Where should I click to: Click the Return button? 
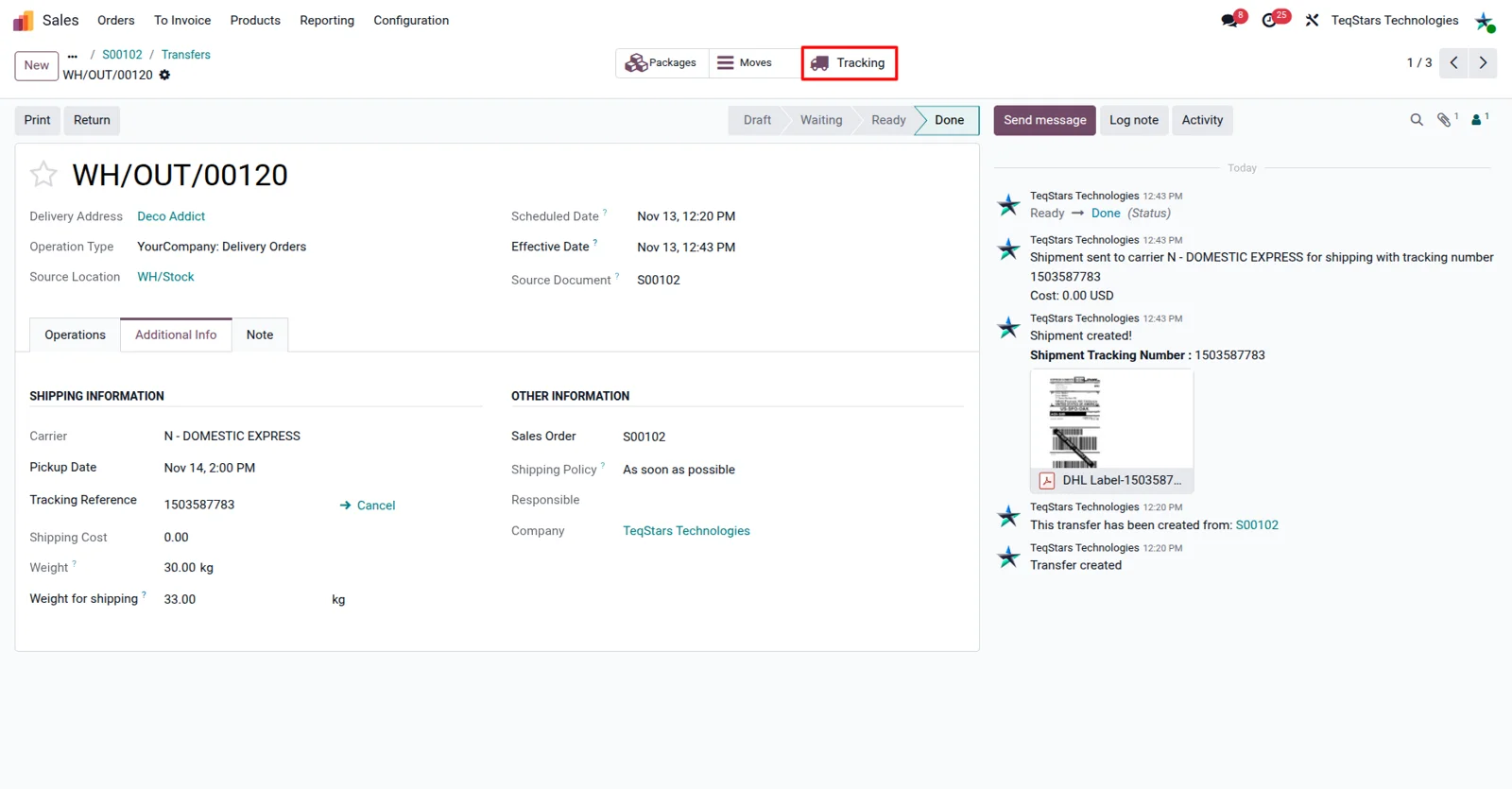92,120
